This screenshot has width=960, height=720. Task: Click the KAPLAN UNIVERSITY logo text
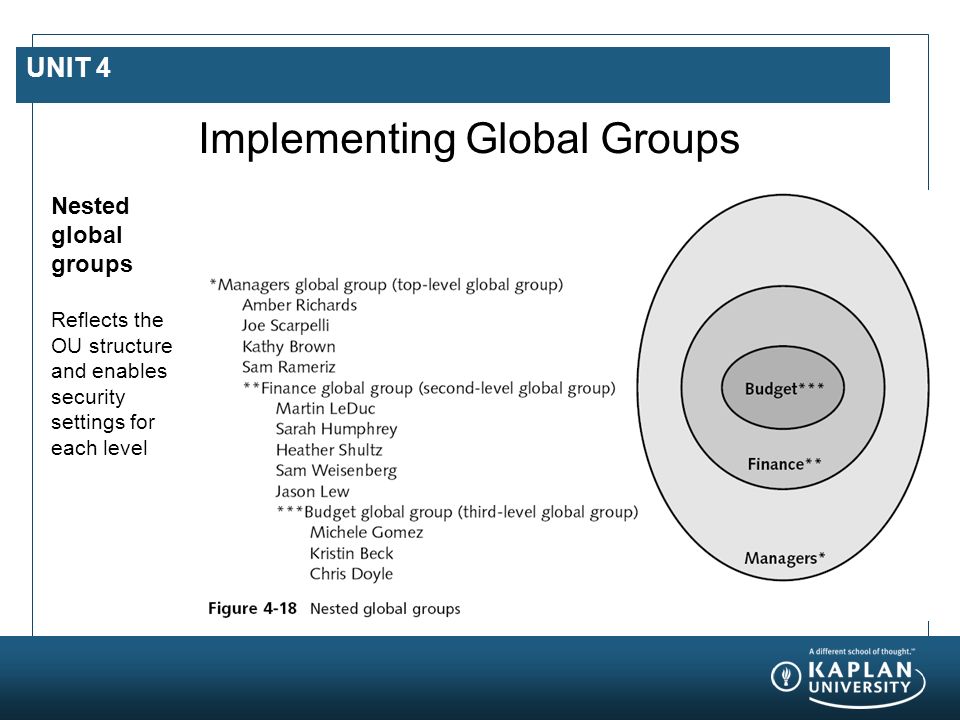click(860, 678)
